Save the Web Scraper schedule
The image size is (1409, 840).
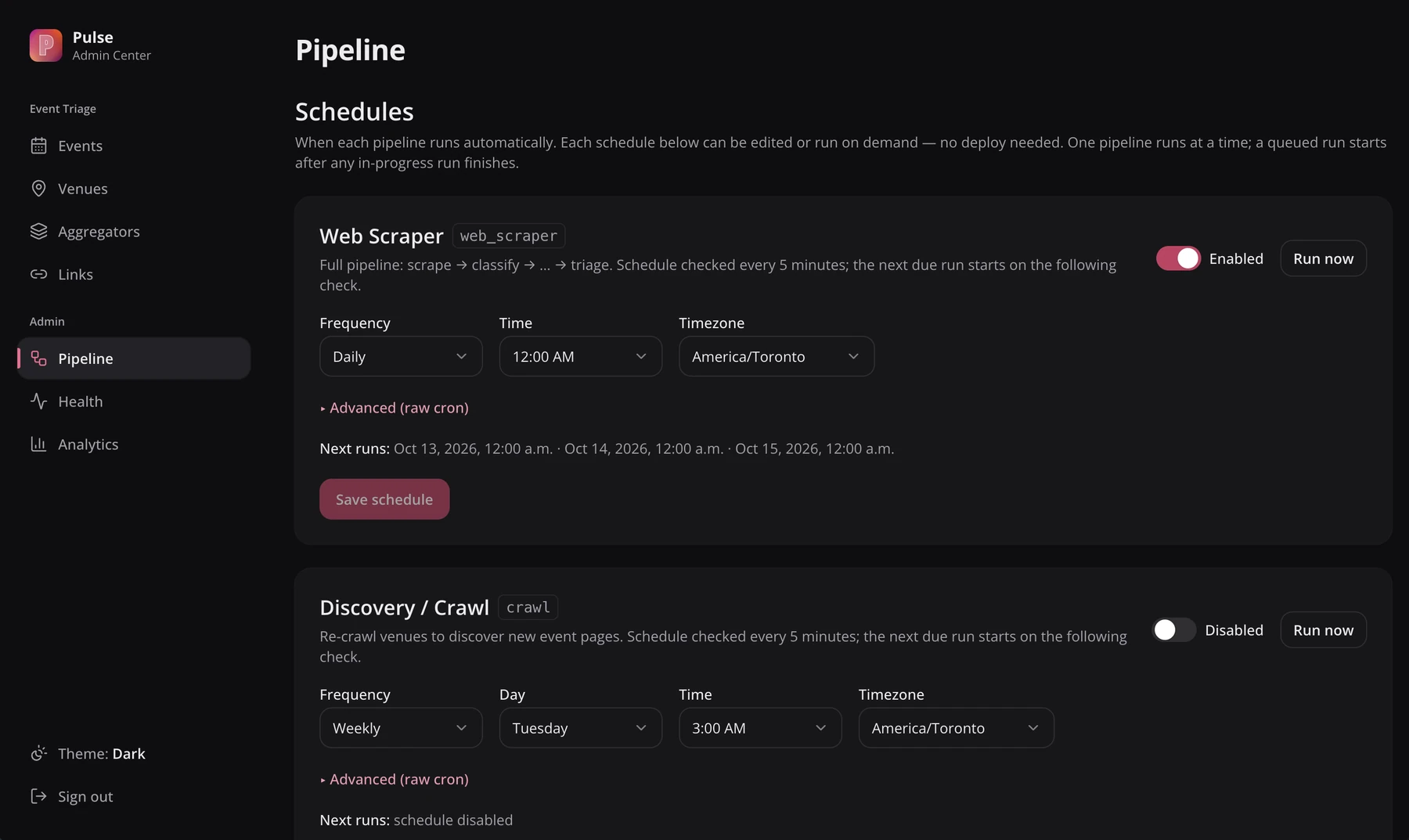click(384, 499)
